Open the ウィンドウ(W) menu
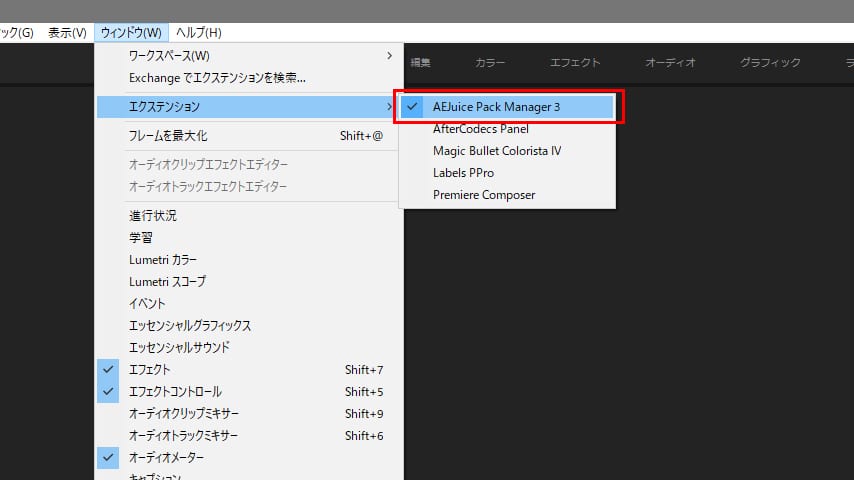The image size is (854, 480). 131,33
